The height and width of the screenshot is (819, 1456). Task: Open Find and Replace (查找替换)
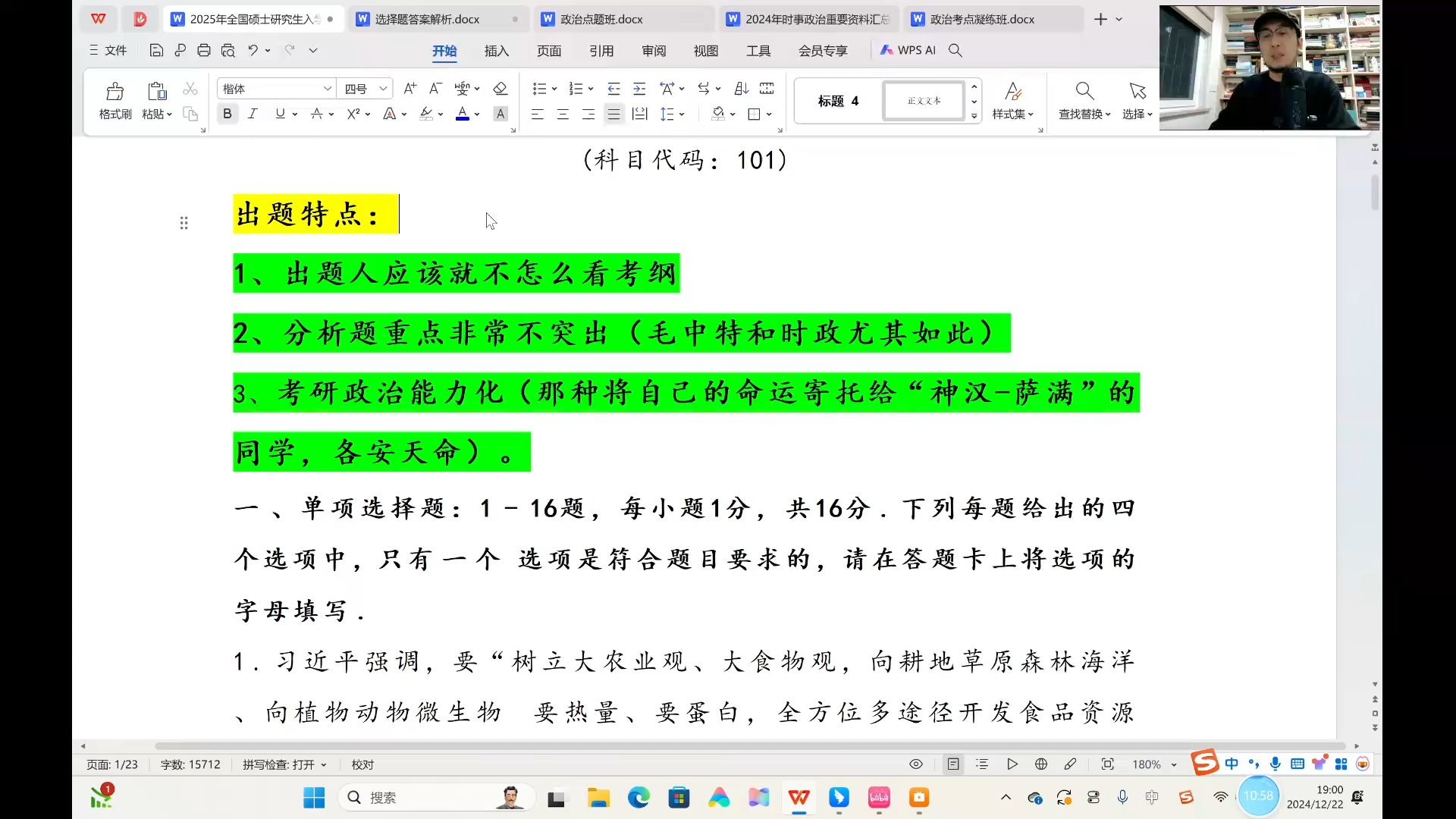tap(1084, 101)
